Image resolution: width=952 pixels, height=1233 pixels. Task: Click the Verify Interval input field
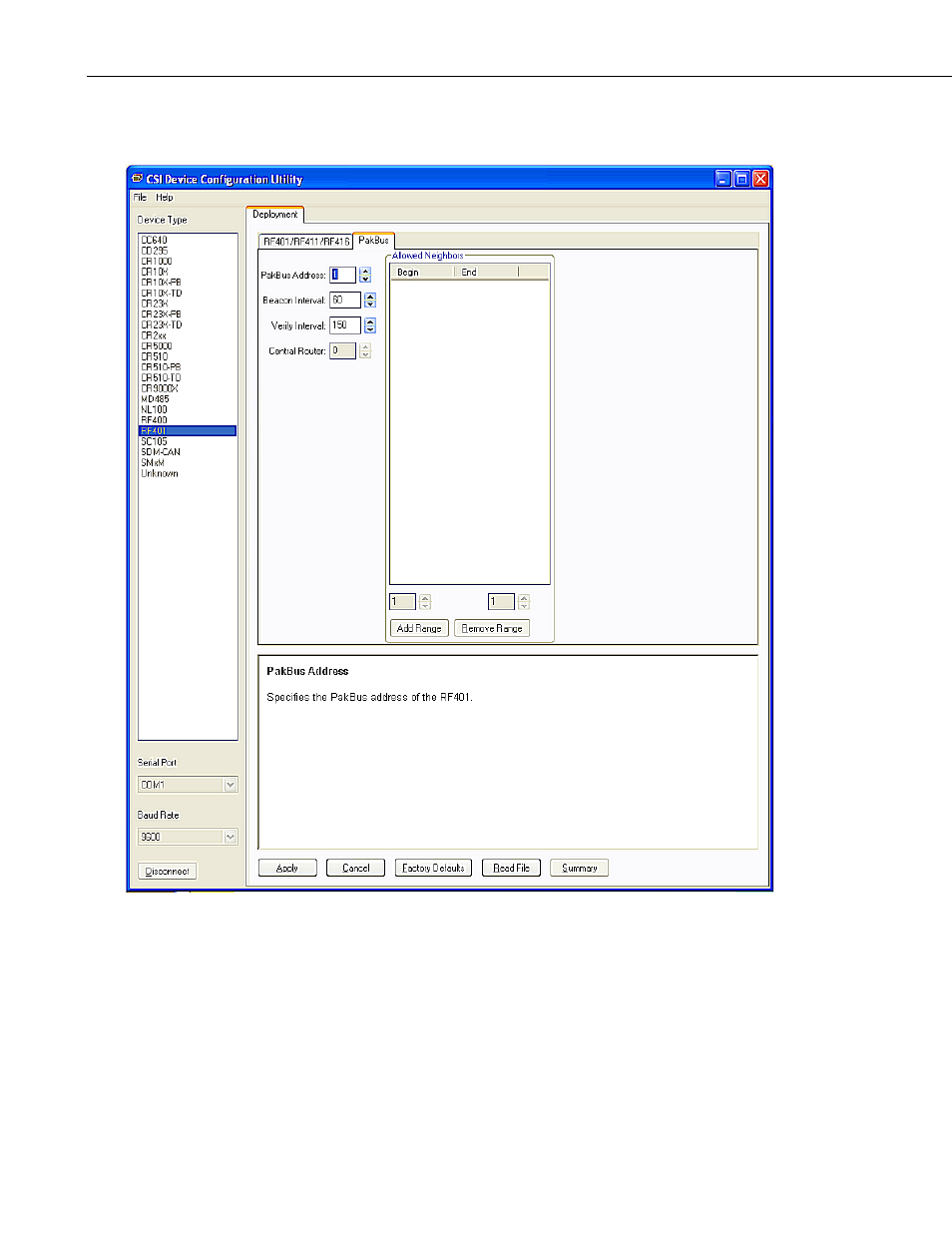[345, 325]
